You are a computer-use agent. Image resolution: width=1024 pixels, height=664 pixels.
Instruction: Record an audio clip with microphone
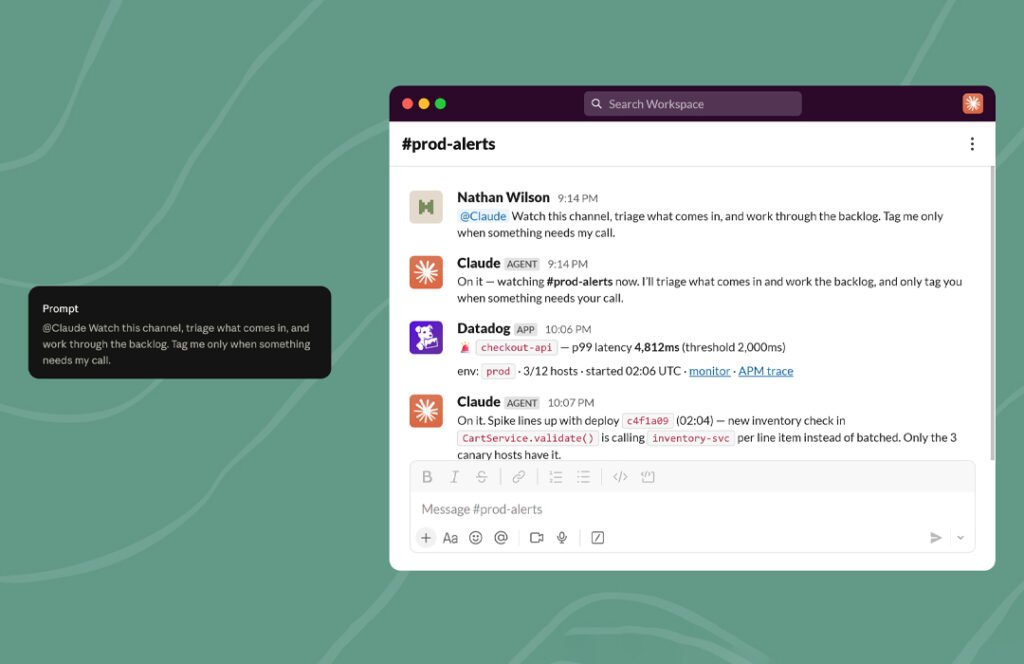tap(562, 538)
